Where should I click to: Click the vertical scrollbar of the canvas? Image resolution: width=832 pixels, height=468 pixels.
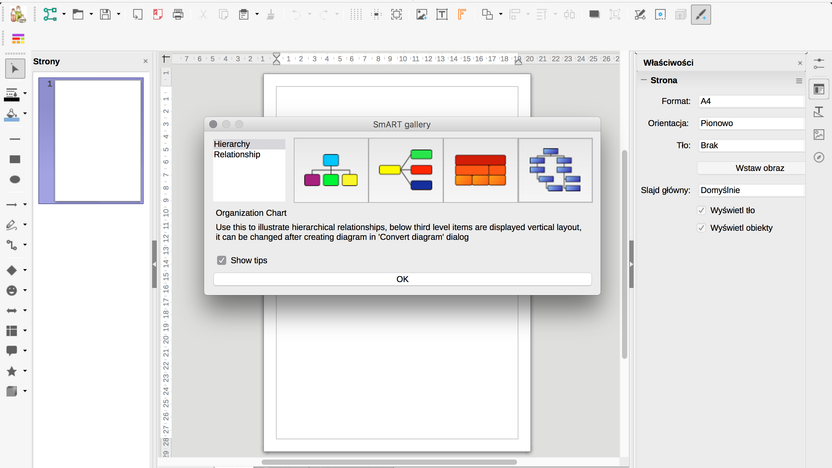click(x=625, y=255)
